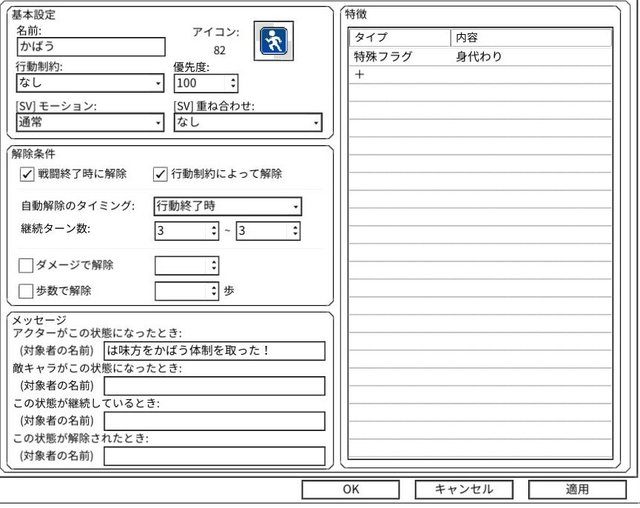Click the running-figure state icon thumbnail
The width and height of the screenshot is (640, 508).
pyautogui.click(x=273, y=41)
